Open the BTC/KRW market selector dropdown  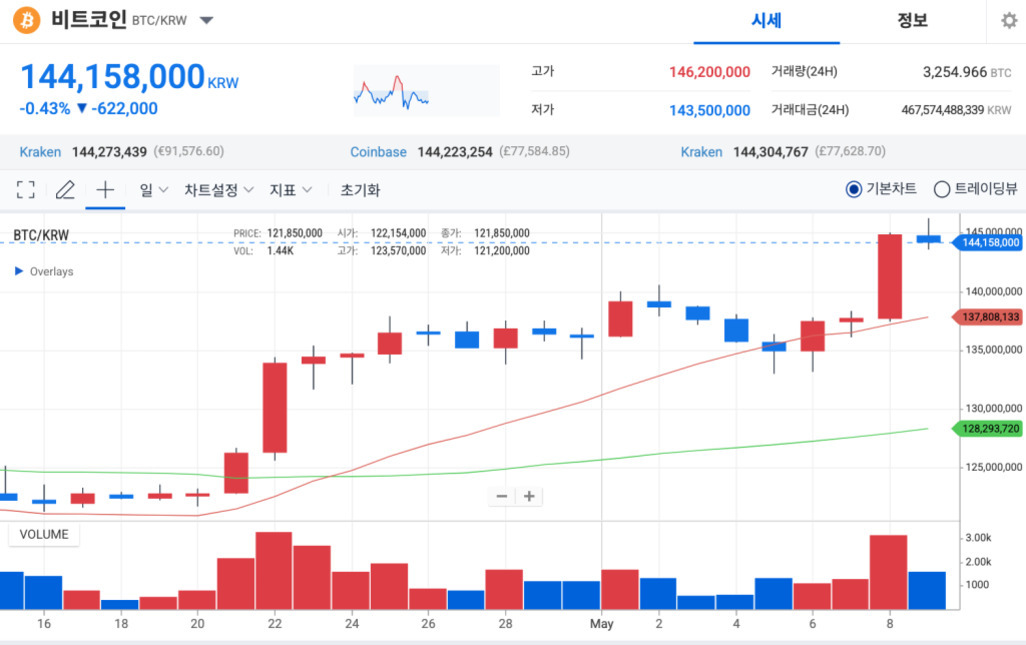point(206,21)
